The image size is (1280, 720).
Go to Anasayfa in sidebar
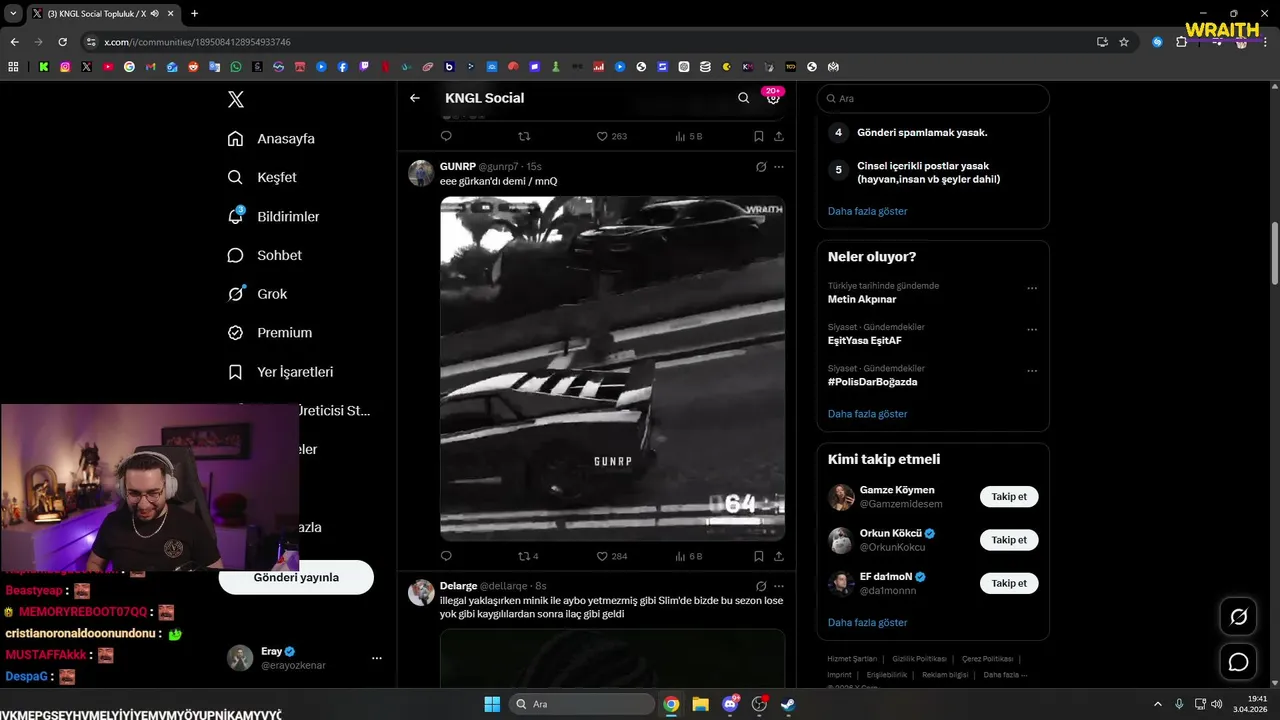(271, 138)
